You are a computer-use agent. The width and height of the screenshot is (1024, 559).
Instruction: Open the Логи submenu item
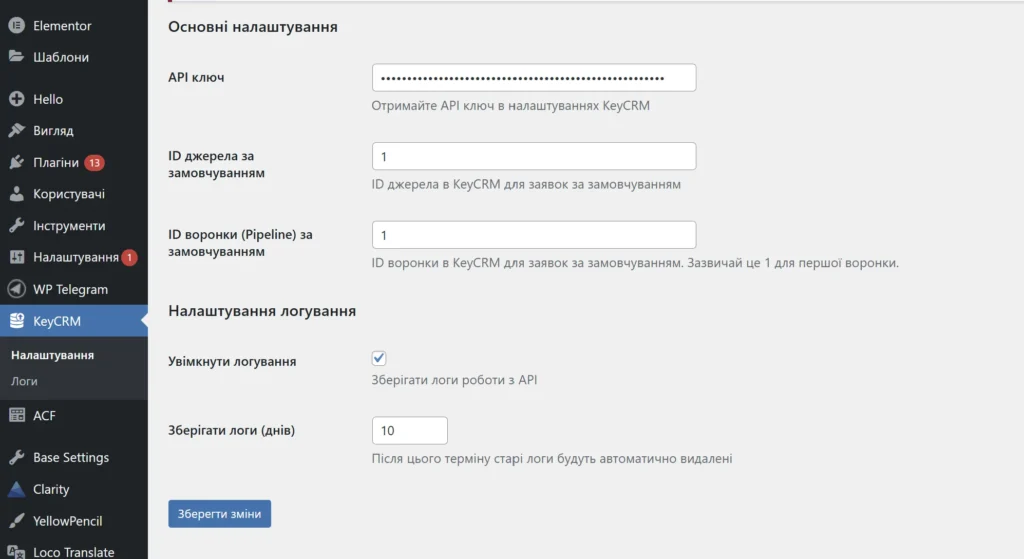pos(25,381)
